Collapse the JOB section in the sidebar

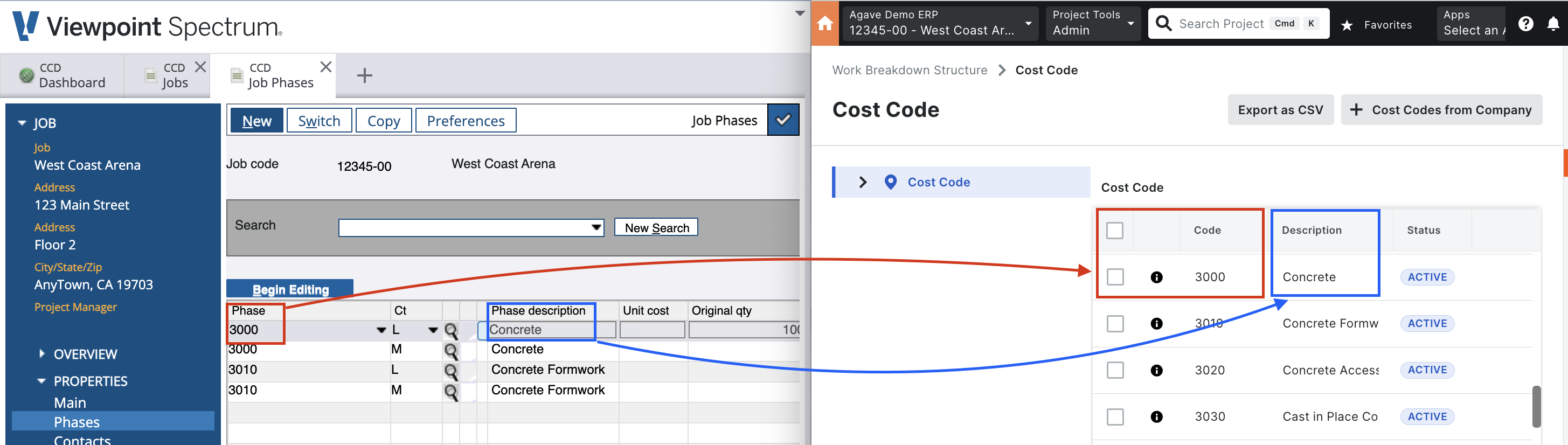(x=22, y=123)
